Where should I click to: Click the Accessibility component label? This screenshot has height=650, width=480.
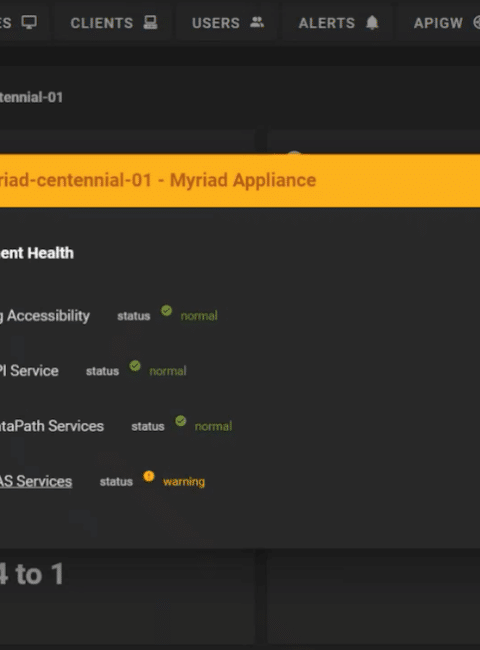tap(45, 316)
